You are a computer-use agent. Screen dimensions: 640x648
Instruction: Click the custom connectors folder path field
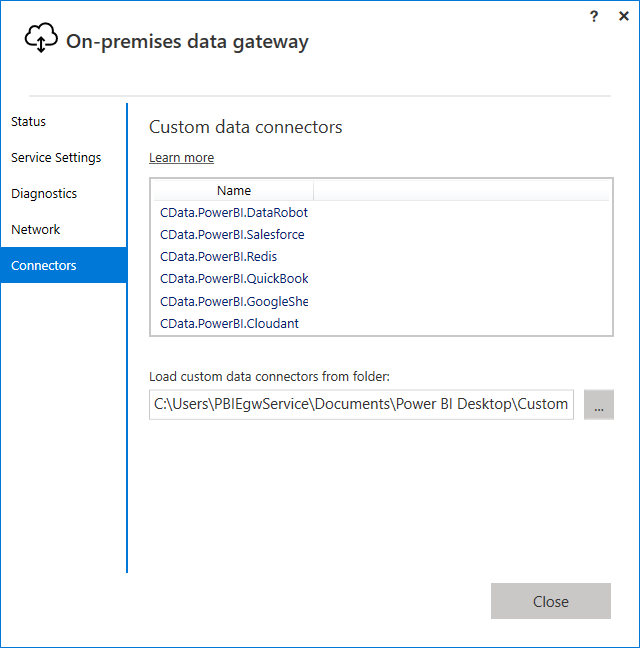[x=361, y=404]
